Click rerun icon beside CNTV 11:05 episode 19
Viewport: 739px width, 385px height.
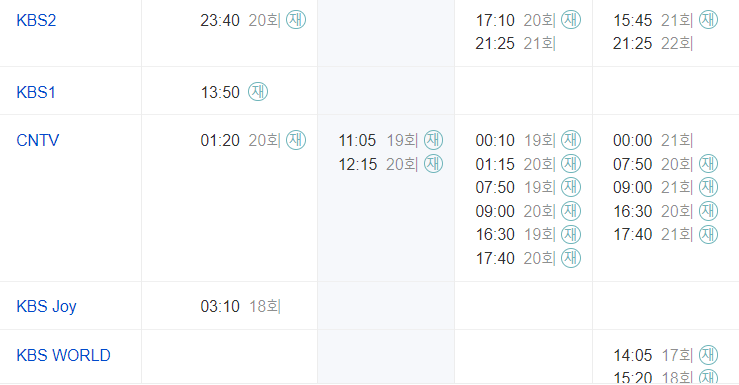tap(433, 140)
